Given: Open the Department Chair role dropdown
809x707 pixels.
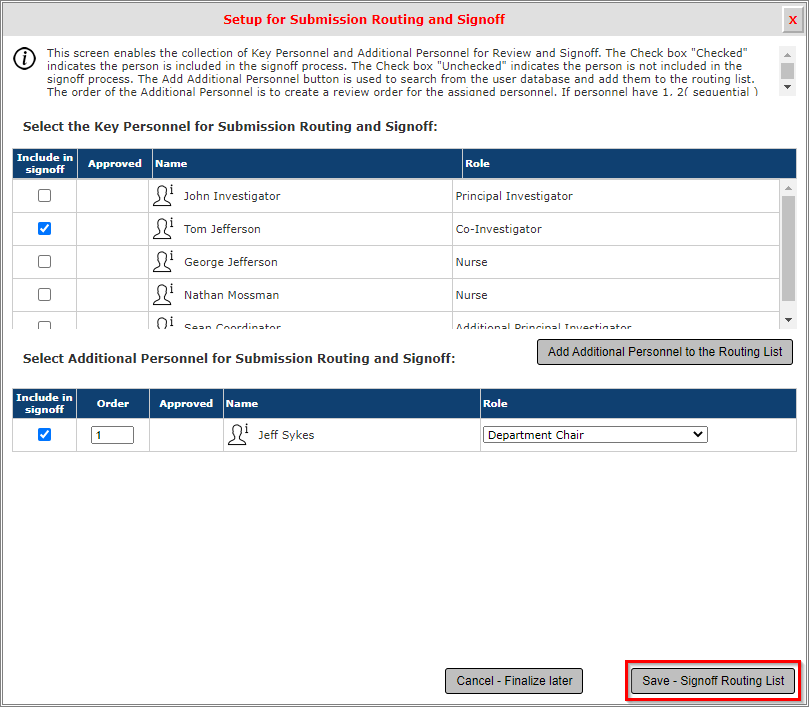Looking at the screenshot, I should click(595, 435).
